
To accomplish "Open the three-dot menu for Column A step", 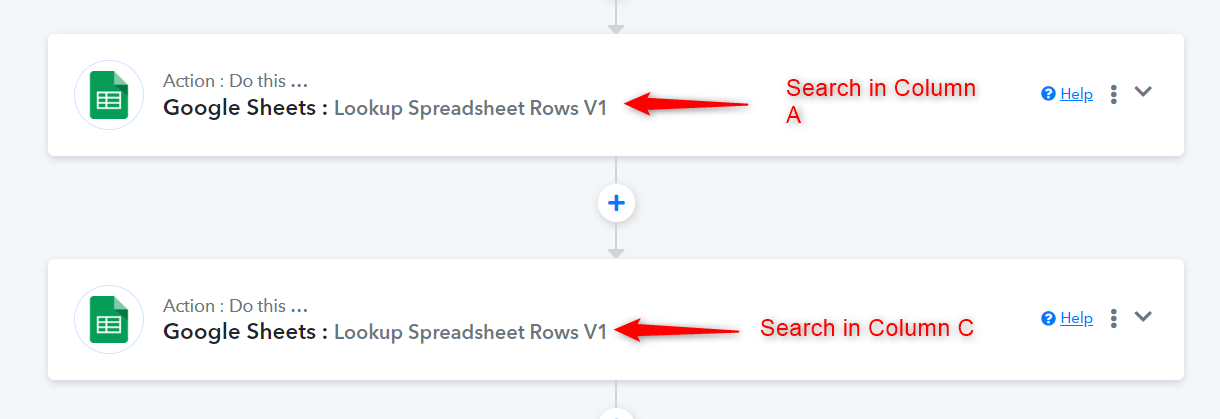I will [1113, 94].
